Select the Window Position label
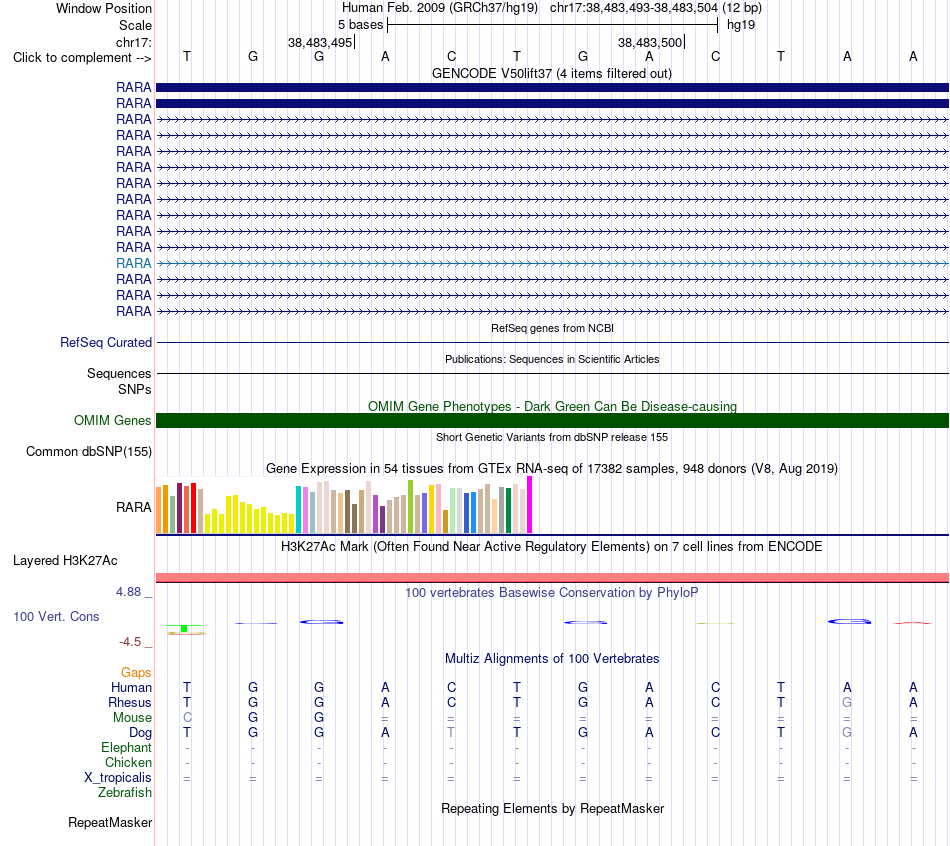950x846 pixels. [104, 8]
